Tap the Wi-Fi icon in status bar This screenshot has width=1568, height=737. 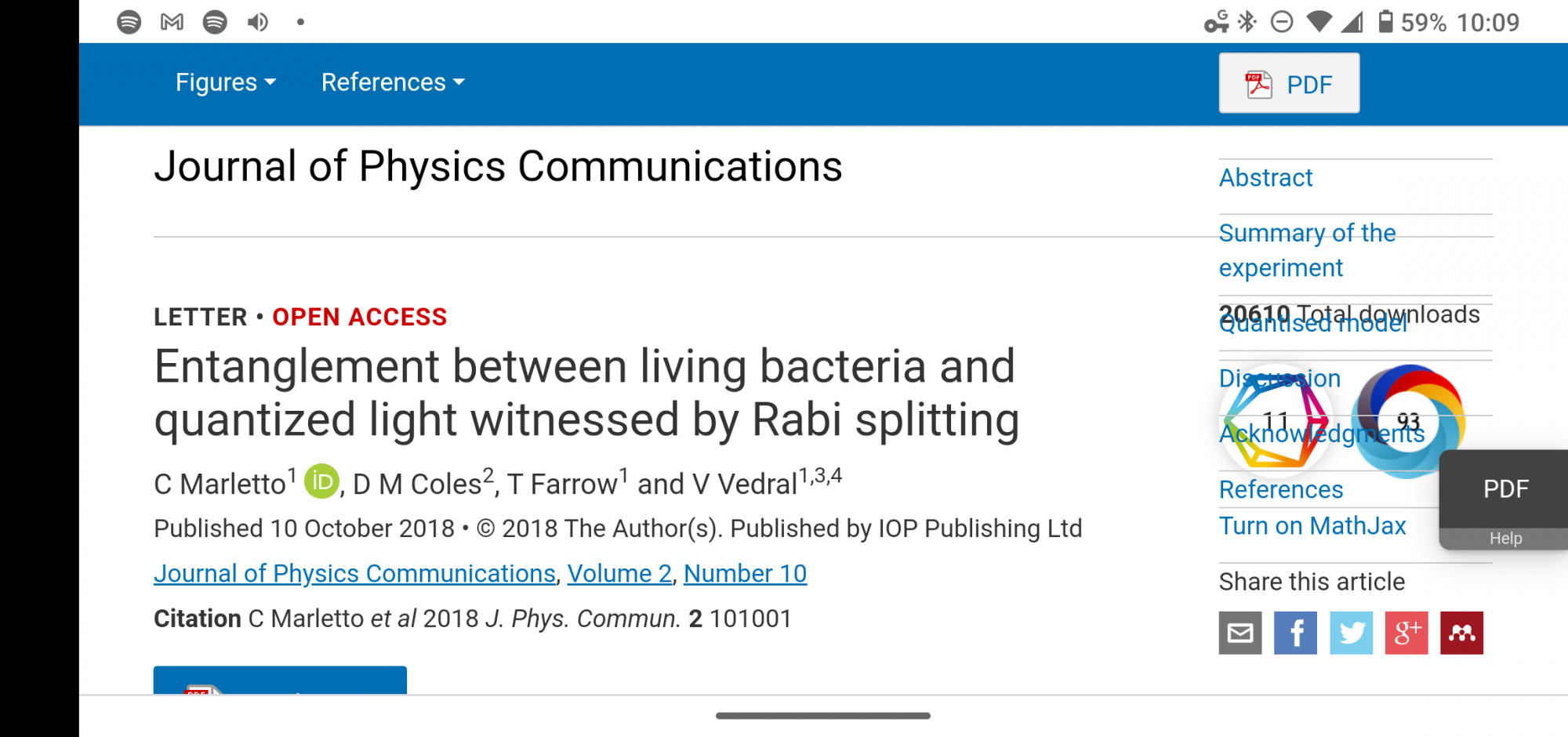[1319, 22]
